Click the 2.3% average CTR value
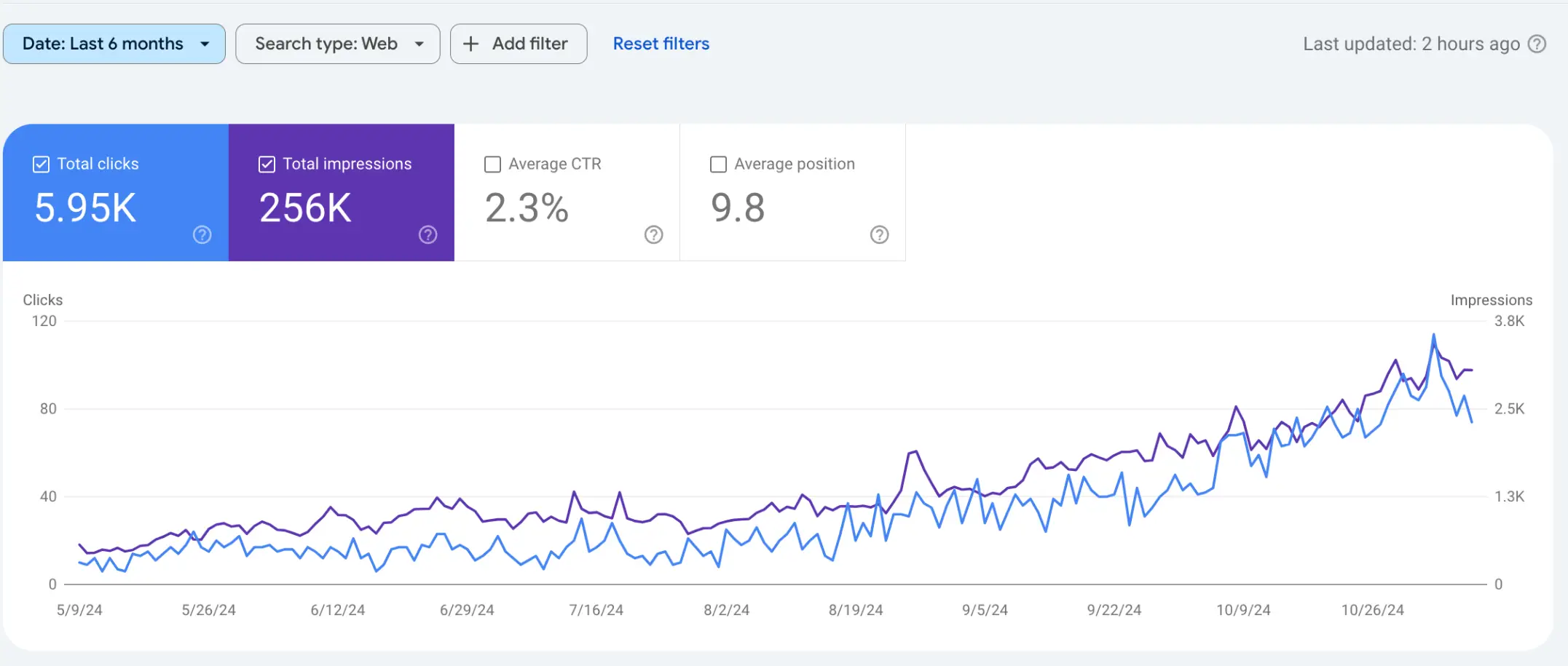The width and height of the screenshot is (1568, 666). click(x=527, y=208)
